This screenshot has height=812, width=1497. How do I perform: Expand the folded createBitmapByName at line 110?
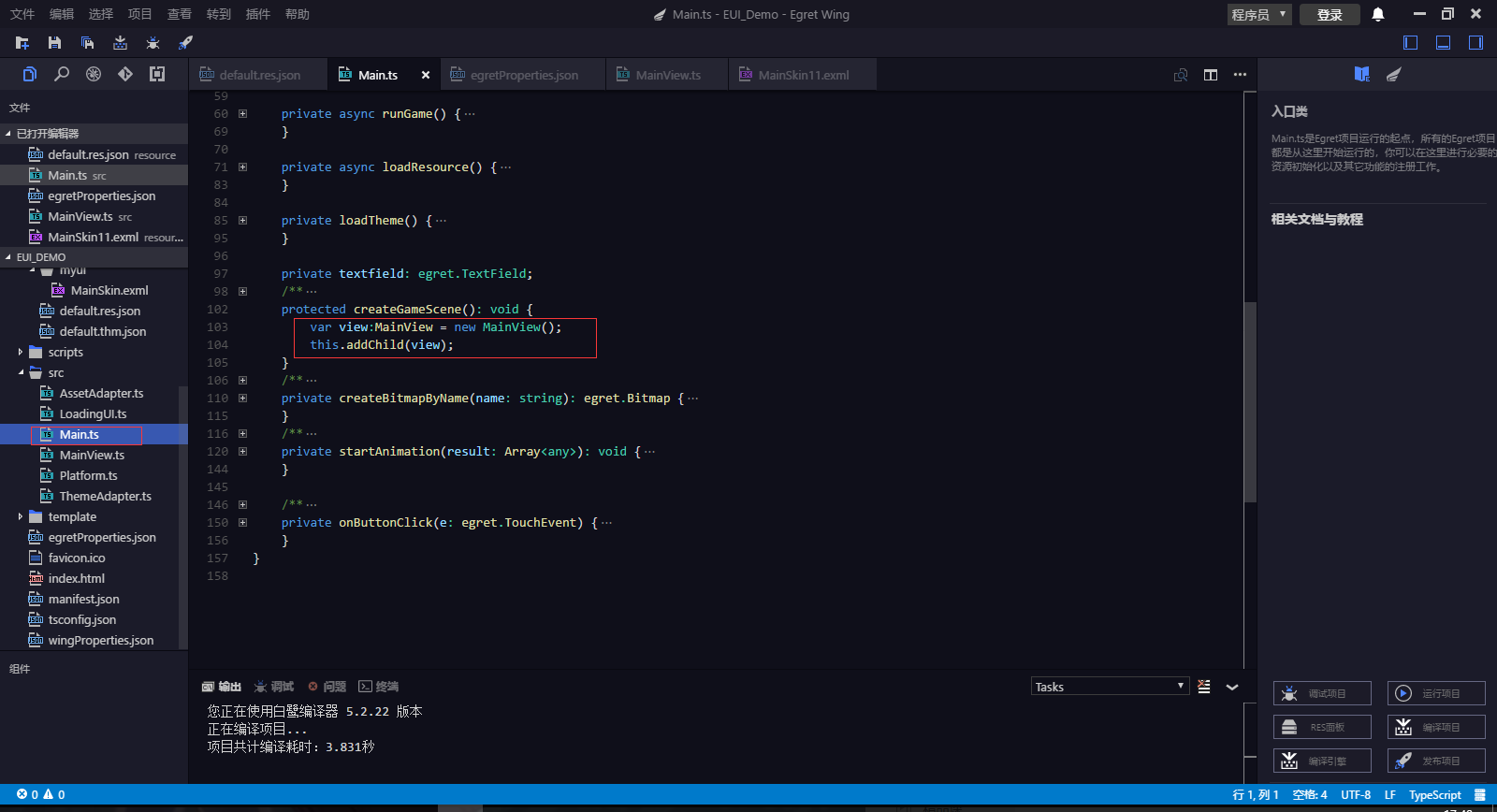[x=242, y=399]
